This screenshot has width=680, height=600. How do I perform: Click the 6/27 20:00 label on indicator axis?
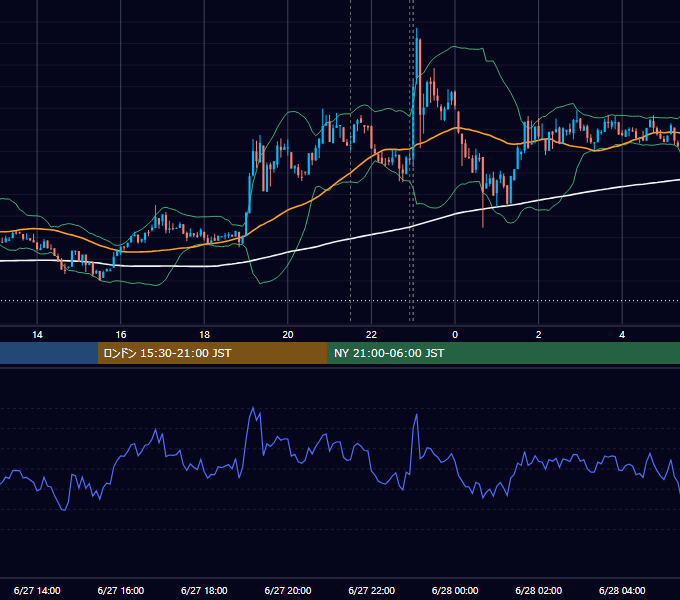click(288, 590)
